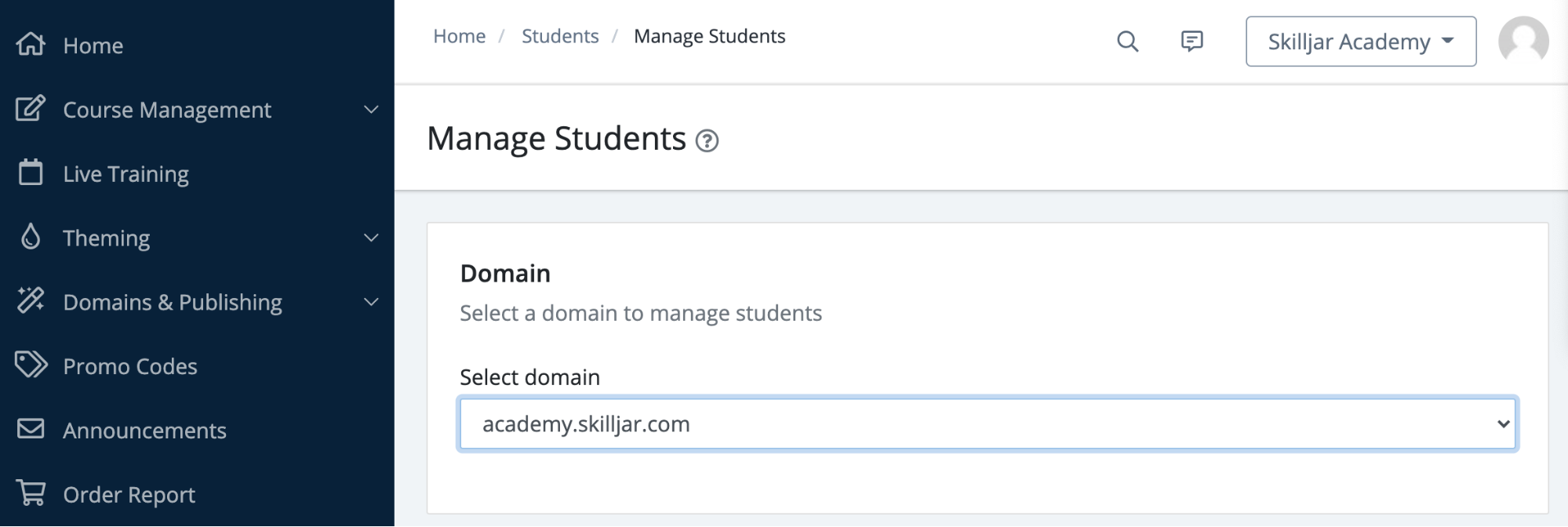Open search with the magnifier icon
Viewport: 1568px width, 527px height.
point(1127,41)
